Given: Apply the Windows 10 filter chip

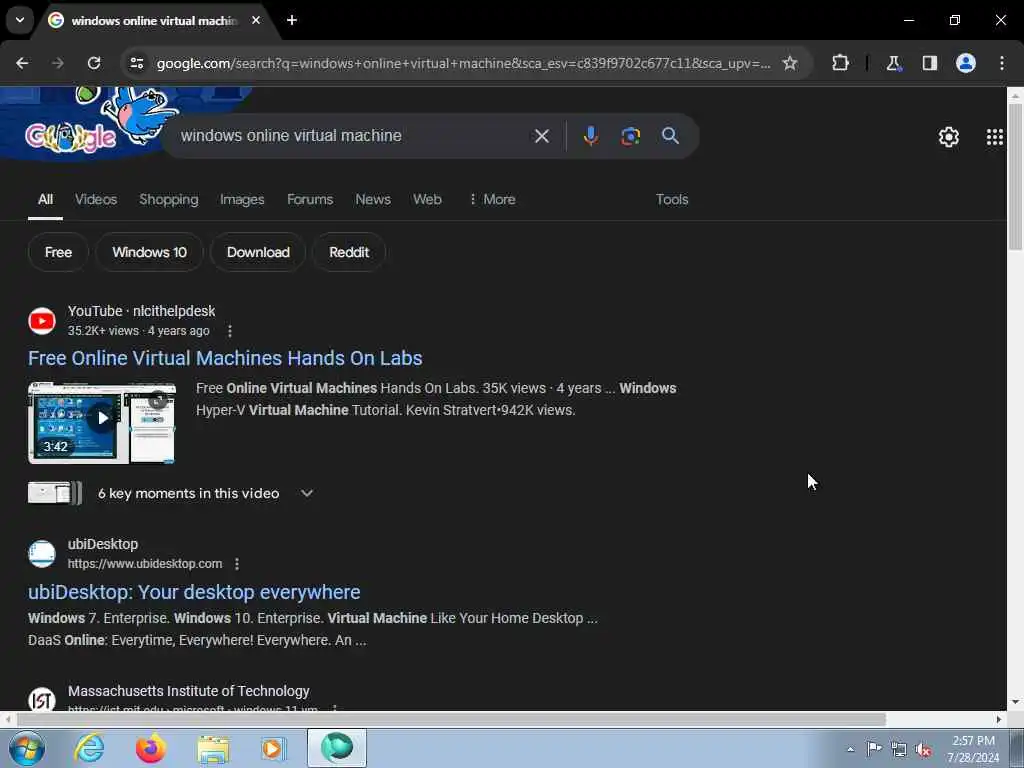Looking at the screenshot, I should [150, 252].
